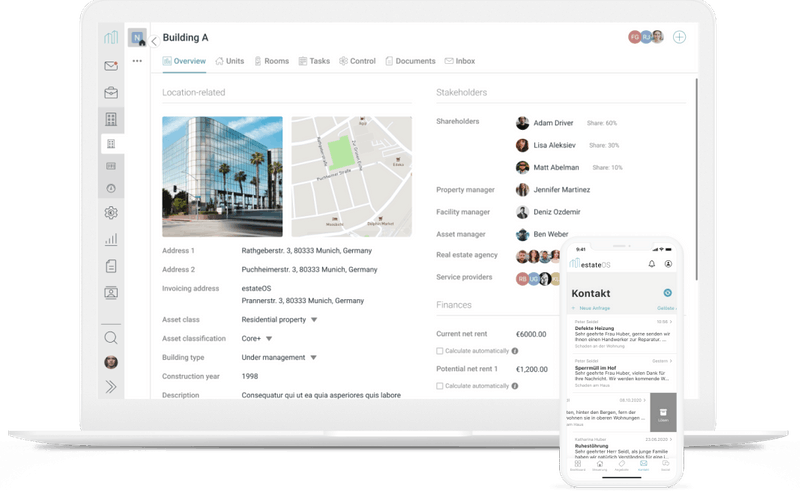Open the Building type dropdown
This screenshot has height=491, width=800.
(x=279, y=357)
